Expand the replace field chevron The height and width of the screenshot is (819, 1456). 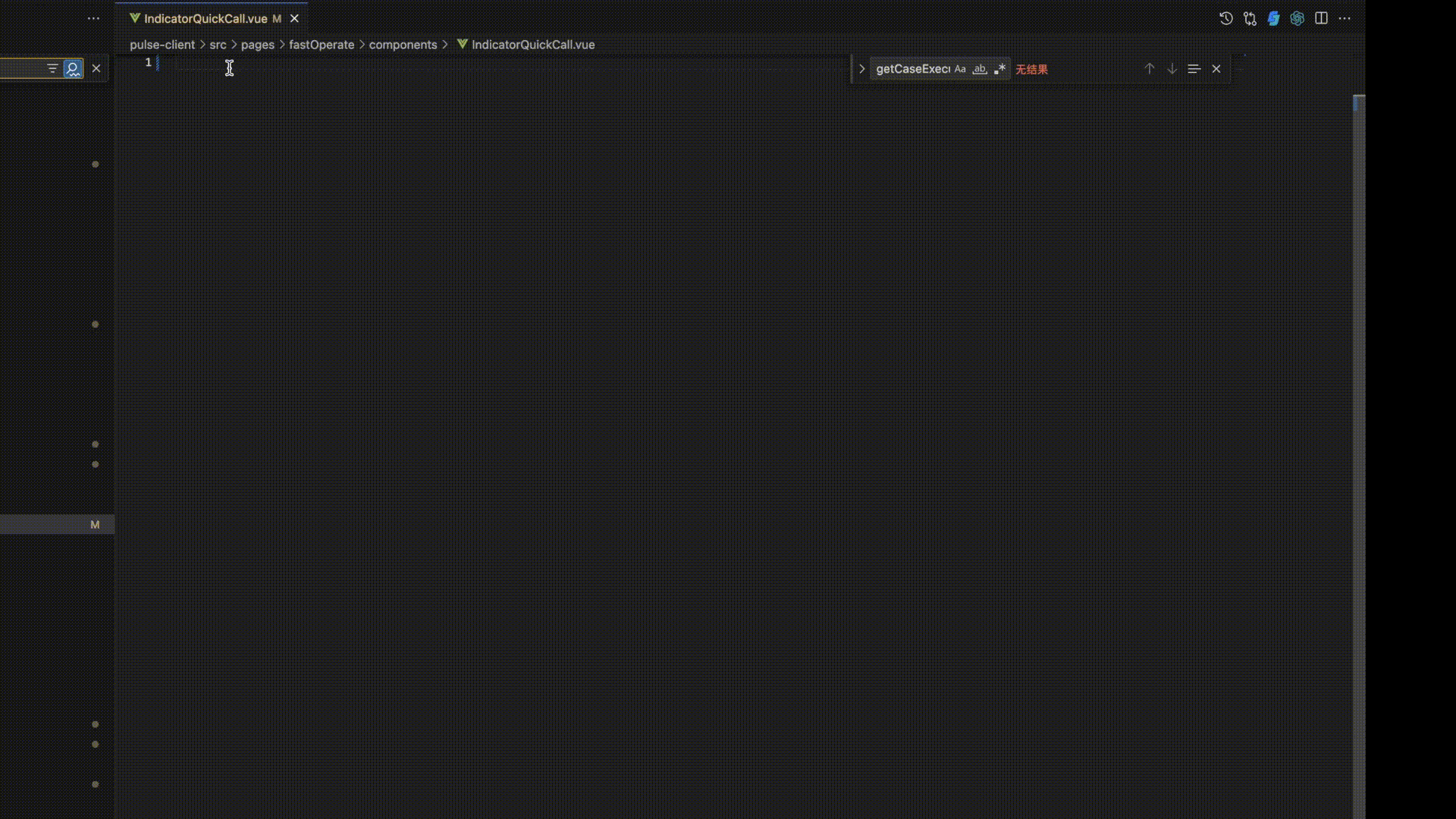861,69
